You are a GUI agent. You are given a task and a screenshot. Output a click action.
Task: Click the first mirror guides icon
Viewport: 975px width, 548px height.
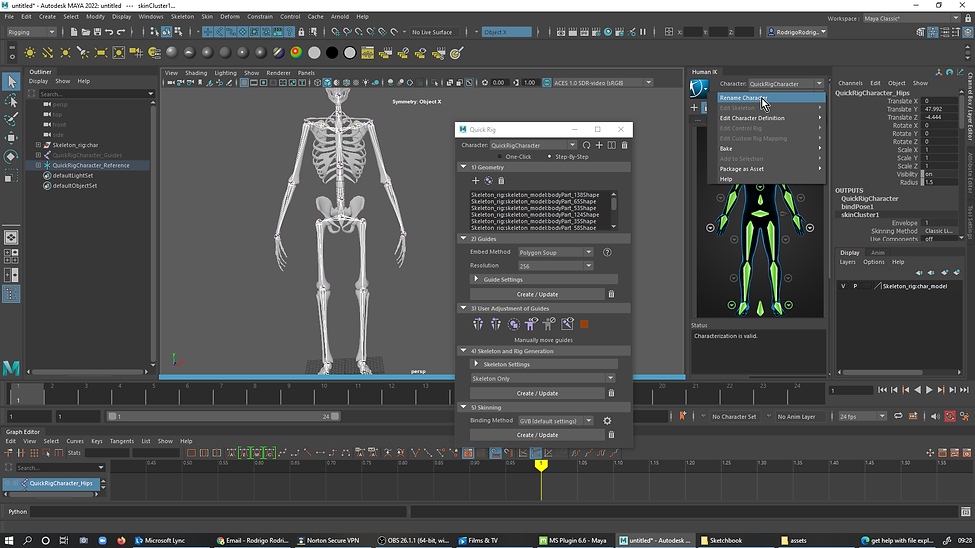478,324
